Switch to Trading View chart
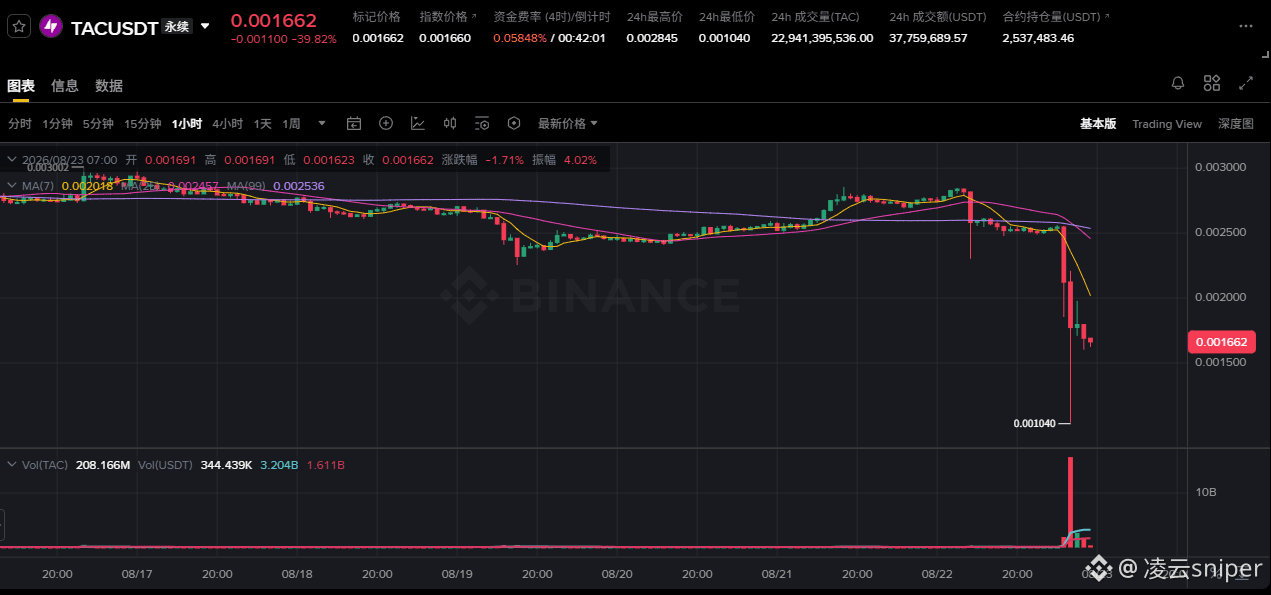The image size is (1271, 595). pos(1167,124)
